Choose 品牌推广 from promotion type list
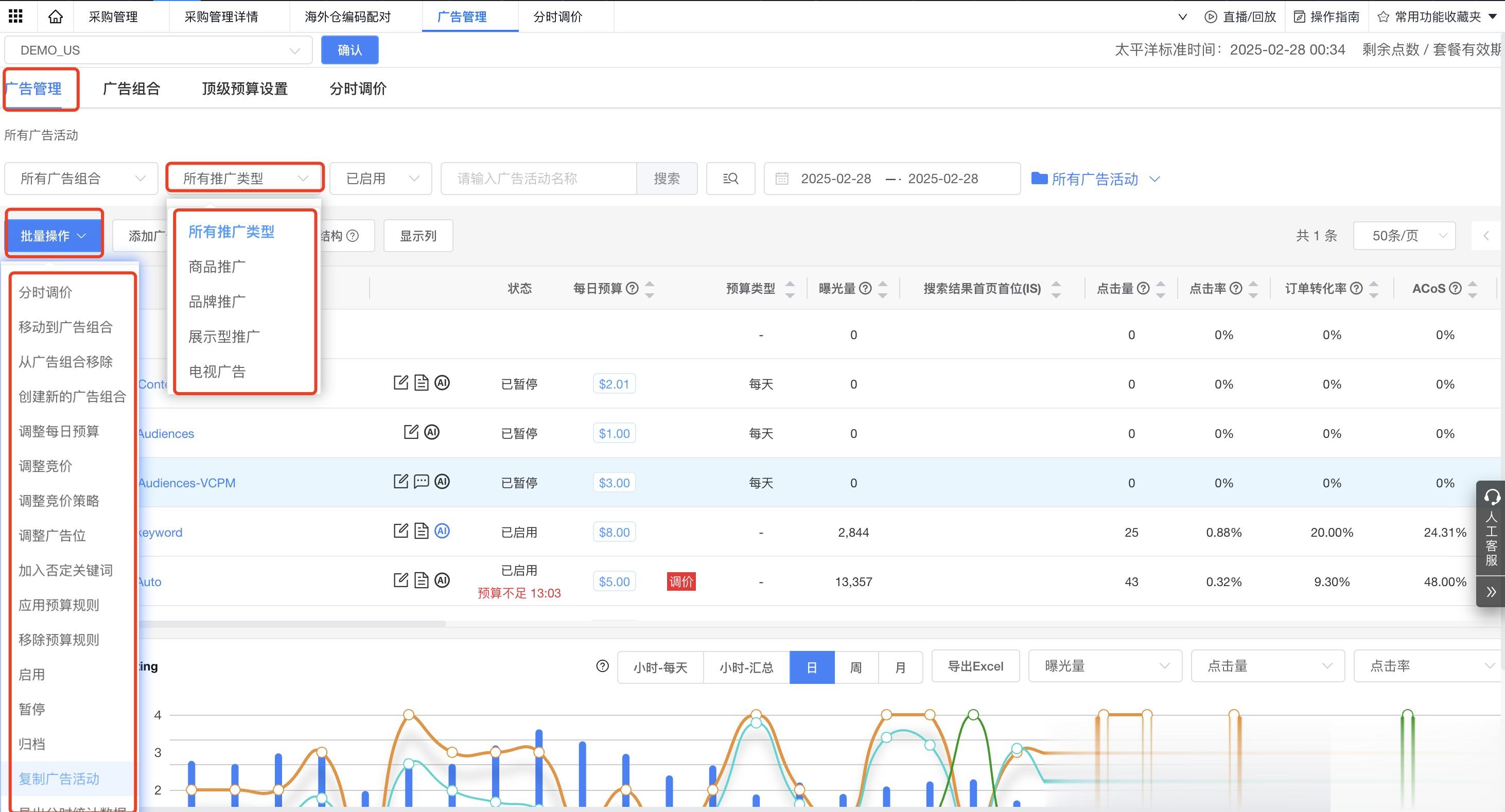Screen dimensions: 1505x812 click(x=217, y=302)
